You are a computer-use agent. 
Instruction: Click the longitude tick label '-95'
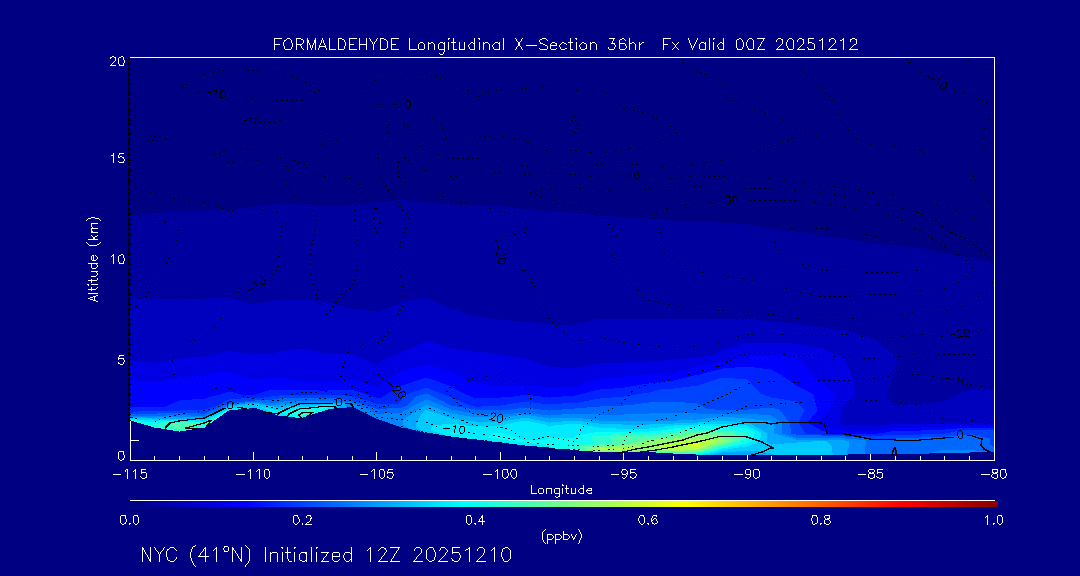tap(623, 475)
